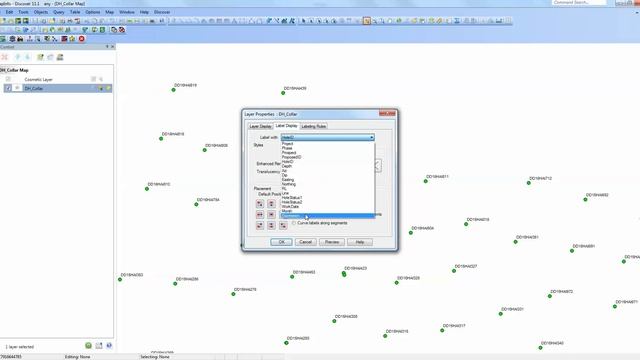Choose HoleStatus1 in label field list
Screen dimensions: 640x360
[x=328, y=198]
